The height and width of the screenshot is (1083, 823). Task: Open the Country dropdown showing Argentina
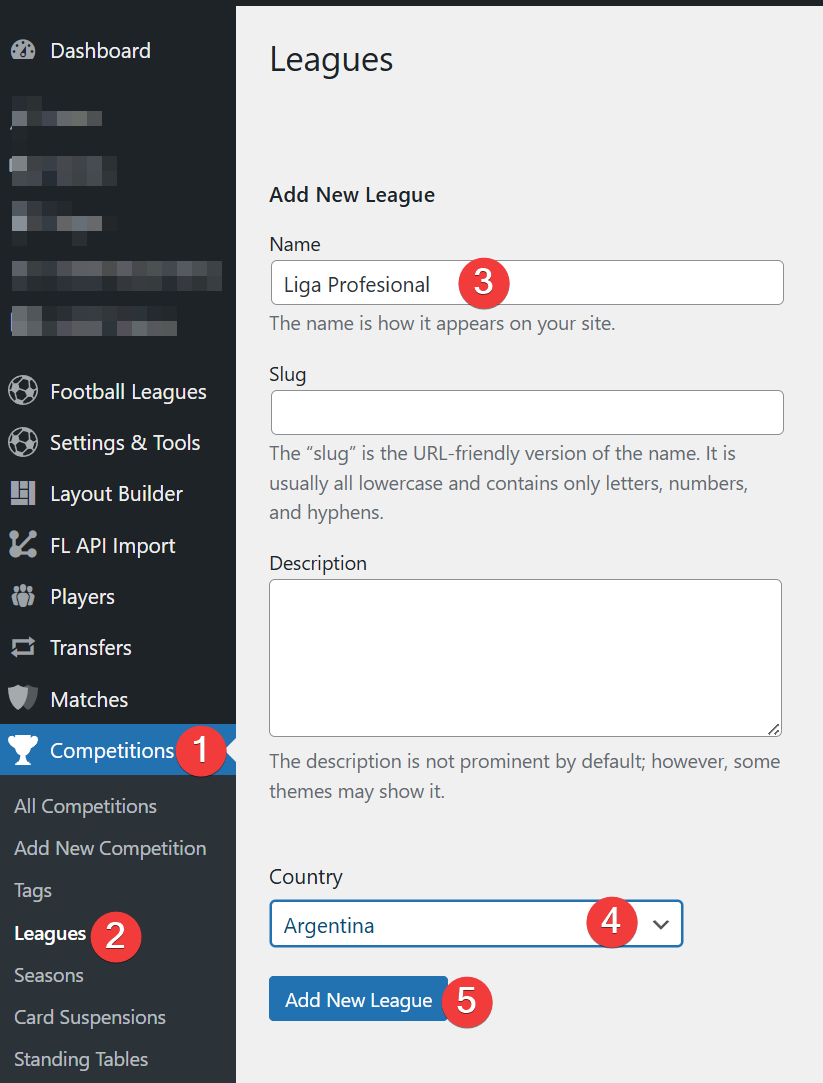tap(476, 923)
